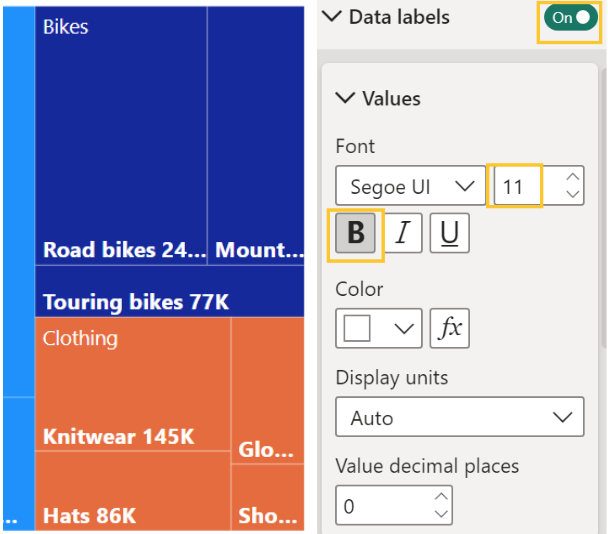608x534 pixels.
Task: Select the Hats 86K treemap tile
Action: 132,490
